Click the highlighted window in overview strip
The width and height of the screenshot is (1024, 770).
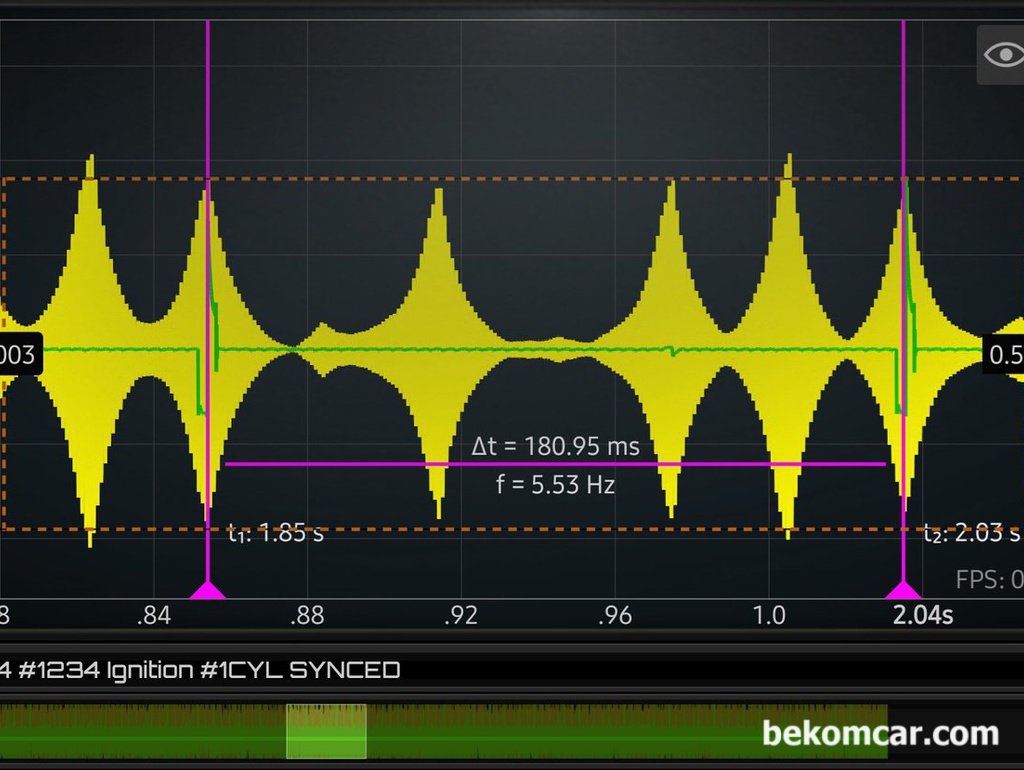[x=326, y=731]
